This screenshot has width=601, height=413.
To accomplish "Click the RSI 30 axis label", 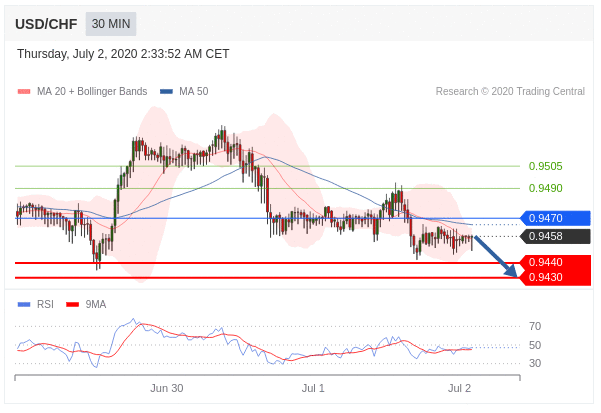I will pyautogui.click(x=535, y=363).
